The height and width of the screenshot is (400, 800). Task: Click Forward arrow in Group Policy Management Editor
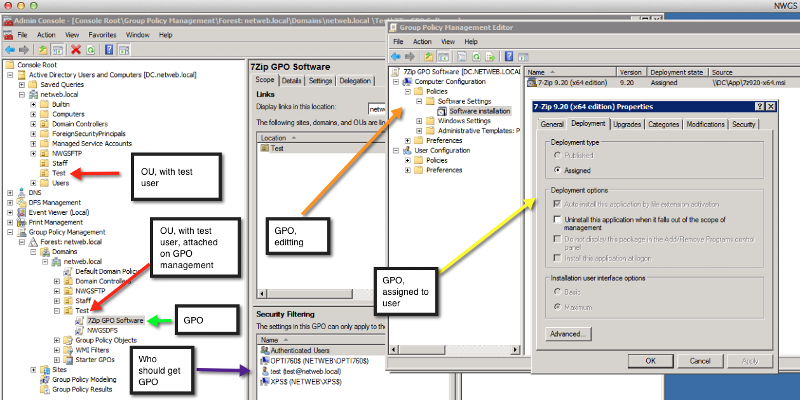point(410,56)
